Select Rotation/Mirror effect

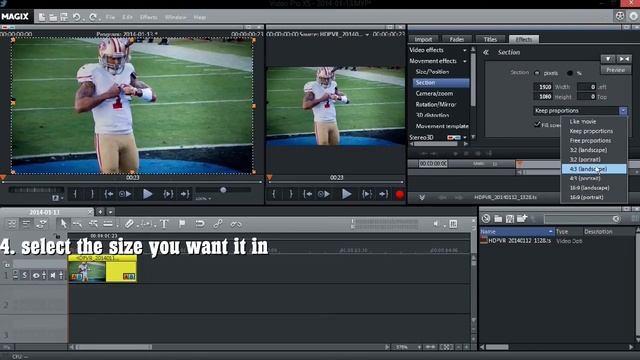[x=436, y=104]
